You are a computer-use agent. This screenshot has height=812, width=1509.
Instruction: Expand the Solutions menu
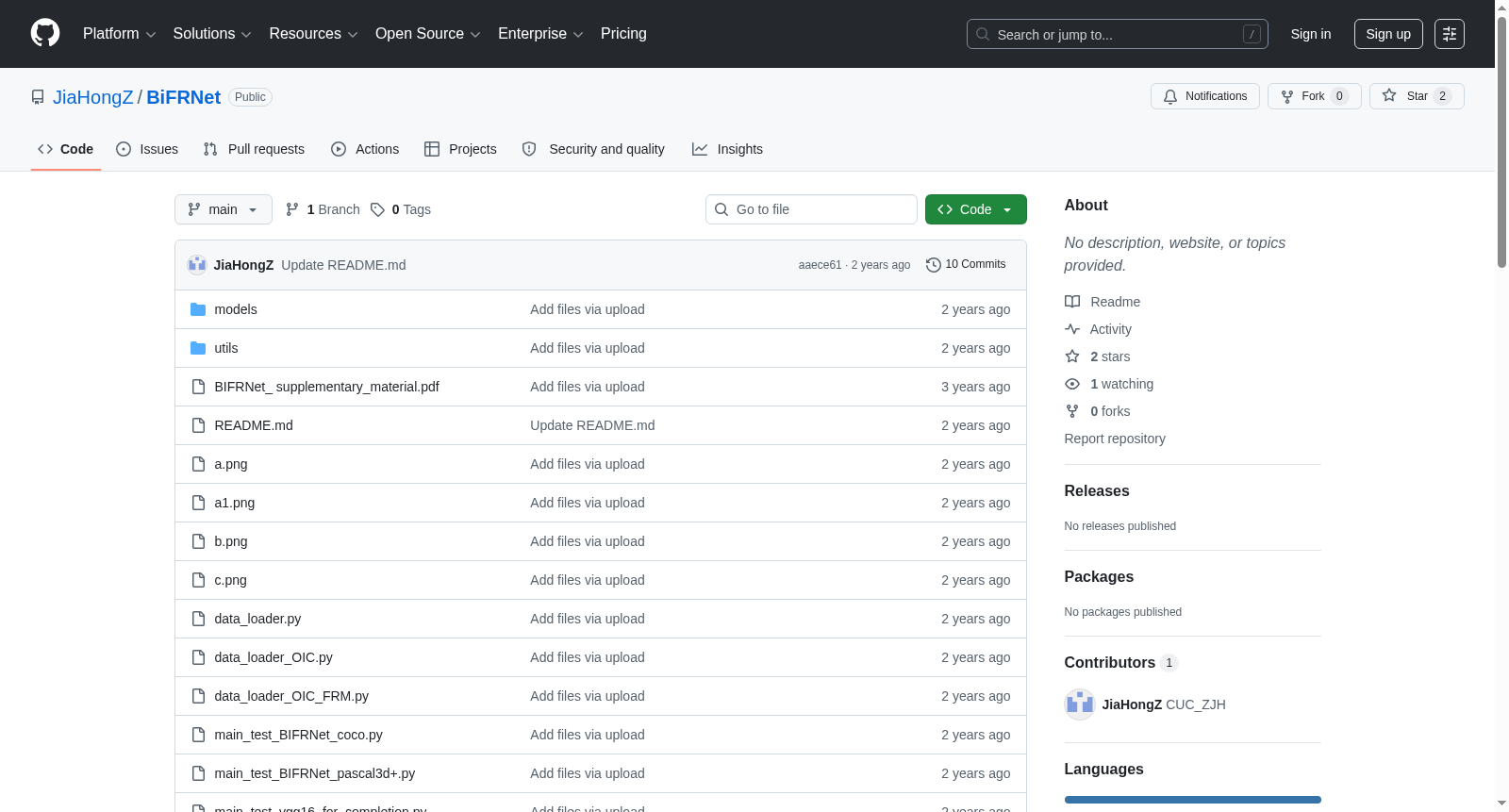[212, 34]
